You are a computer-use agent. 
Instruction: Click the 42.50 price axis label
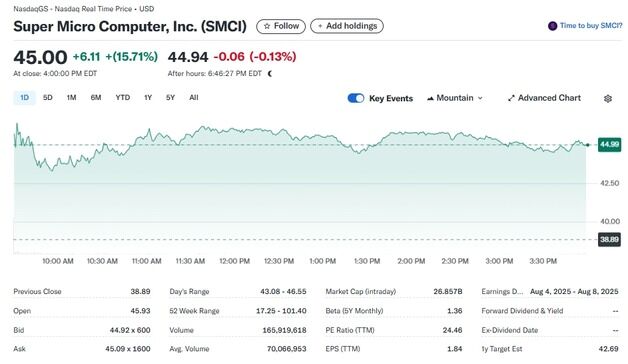[x=610, y=183]
